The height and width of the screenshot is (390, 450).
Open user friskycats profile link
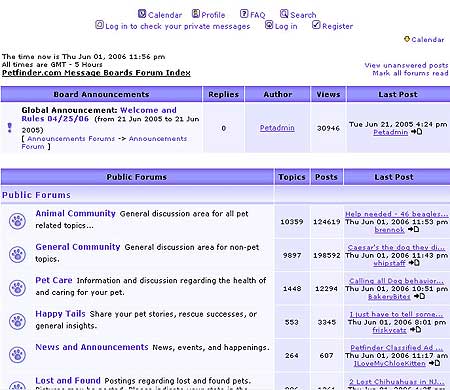tap(389, 330)
